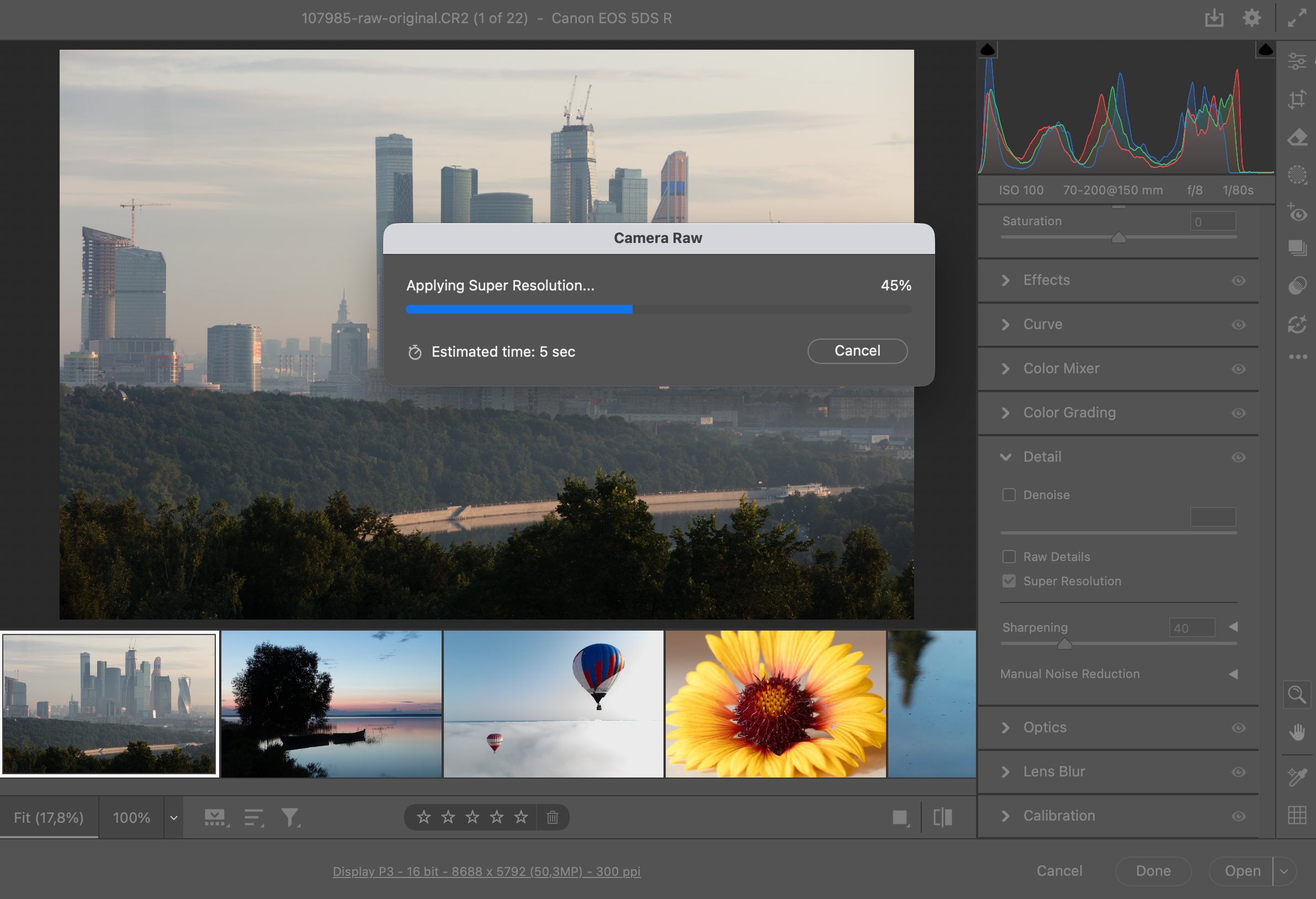Toggle visibility eye for Color Mixer
This screenshot has height=899, width=1316.
(1238, 369)
